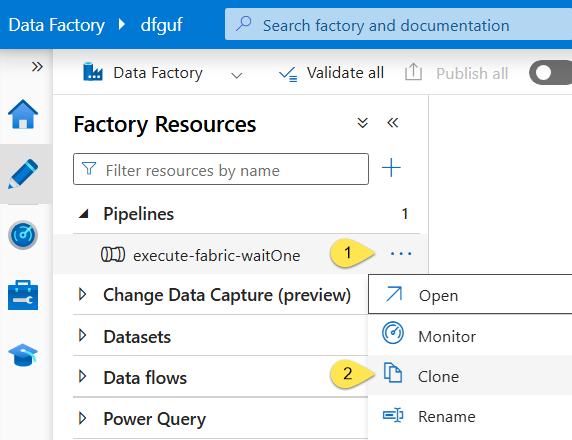Choose Rename from the context menu
572x440 pixels.
pyautogui.click(x=470, y=416)
